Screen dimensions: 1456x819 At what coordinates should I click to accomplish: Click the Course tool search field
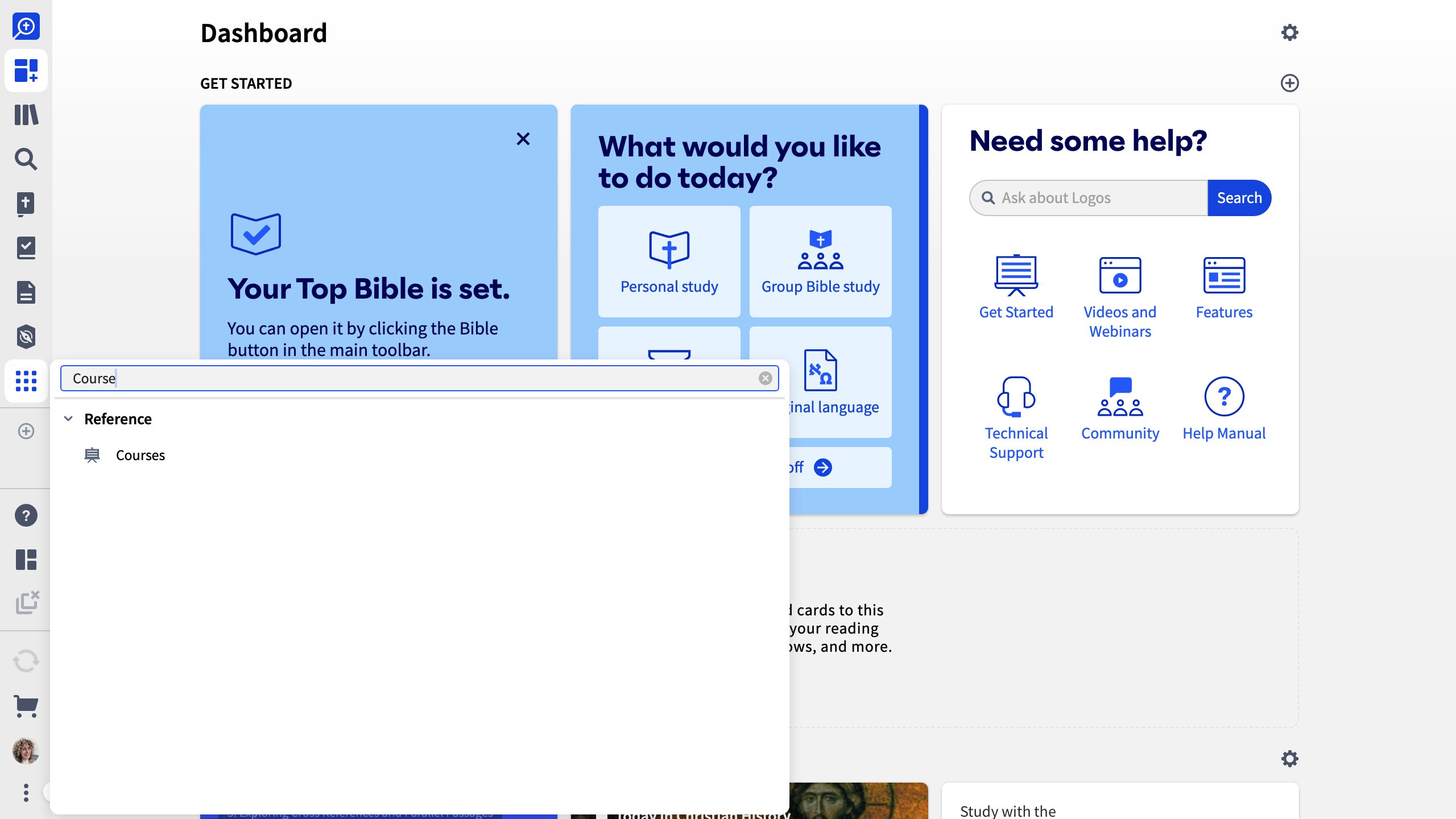(419, 378)
